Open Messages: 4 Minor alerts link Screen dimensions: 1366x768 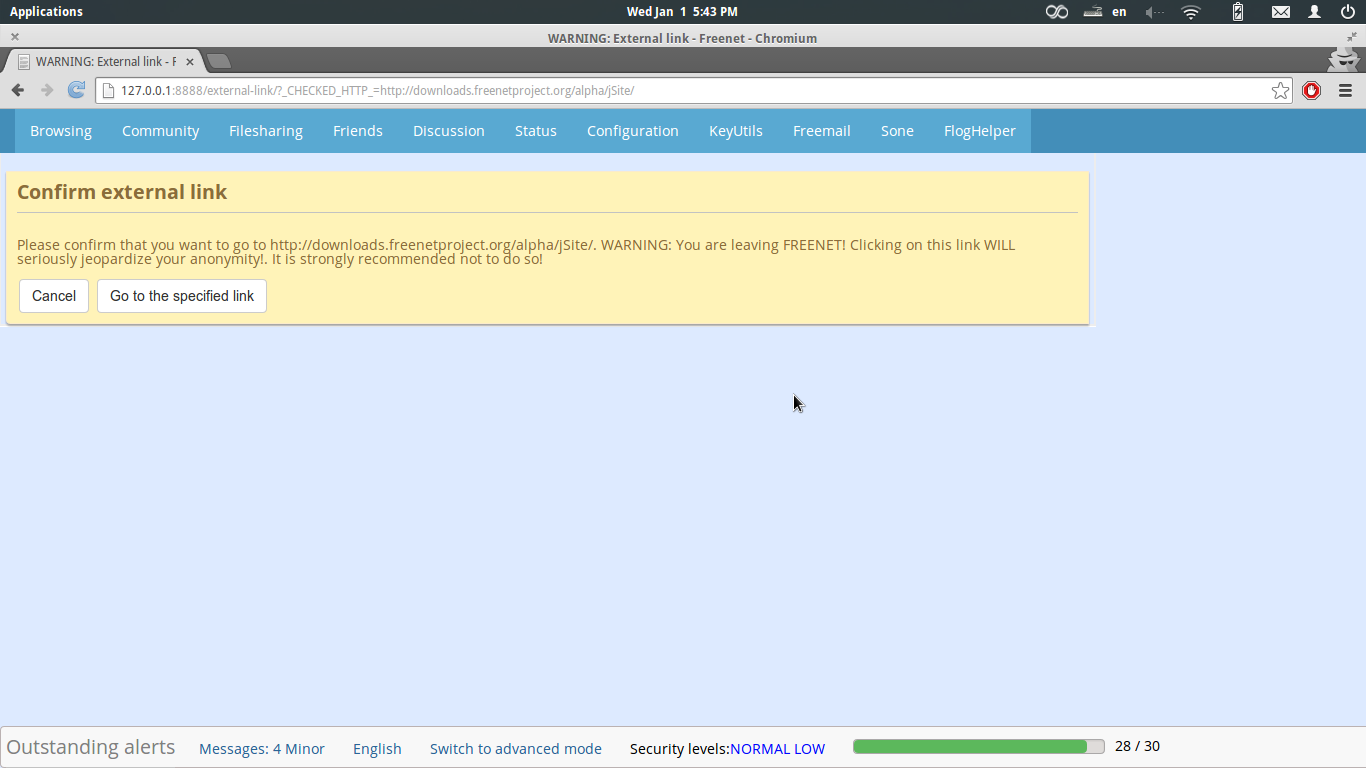pos(262,749)
